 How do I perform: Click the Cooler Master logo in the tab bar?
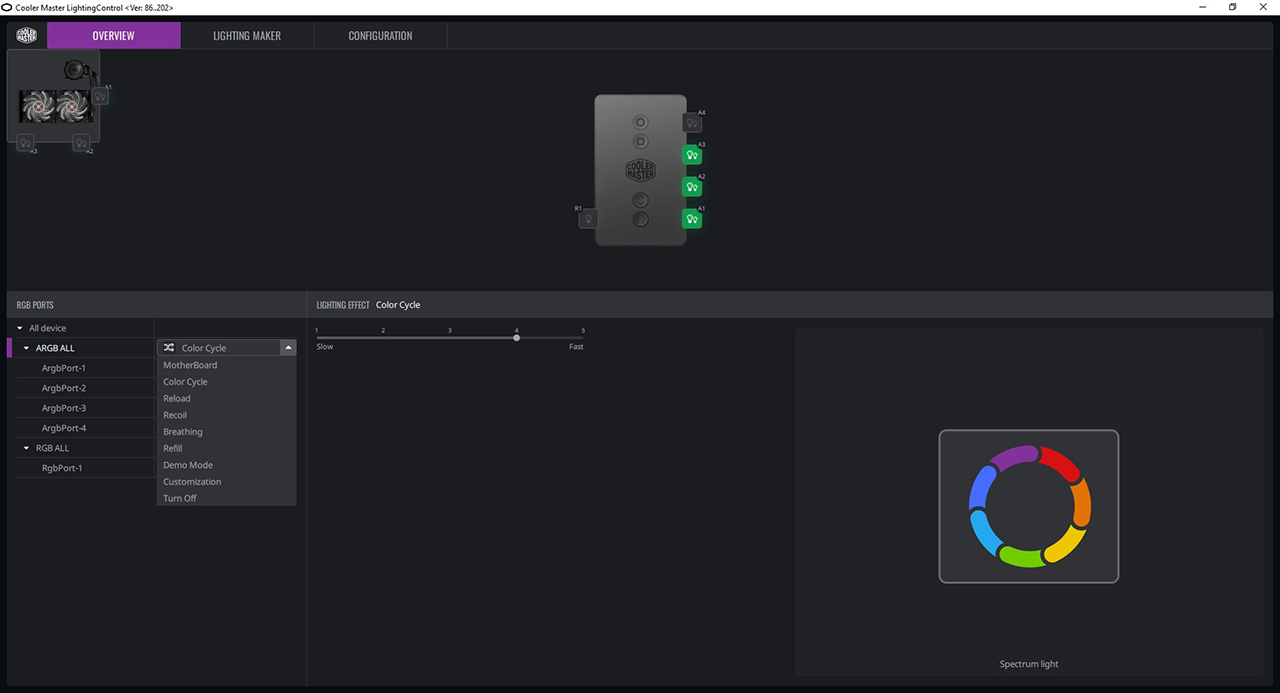pyautogui.click(x=27, y=35)
